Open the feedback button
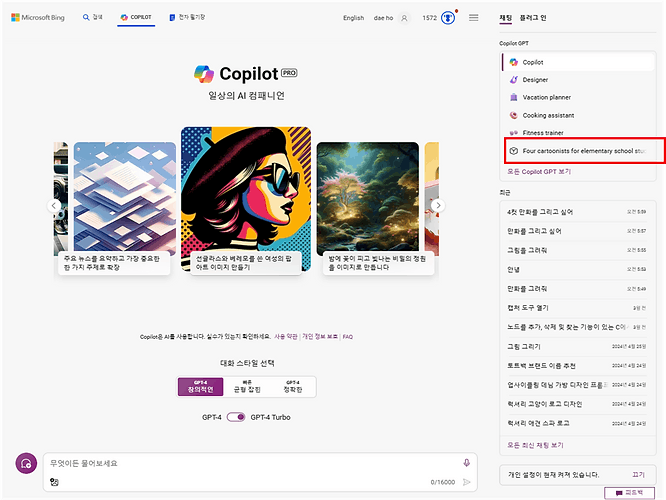This screenshot has width=666, height=500. point(629,492)
